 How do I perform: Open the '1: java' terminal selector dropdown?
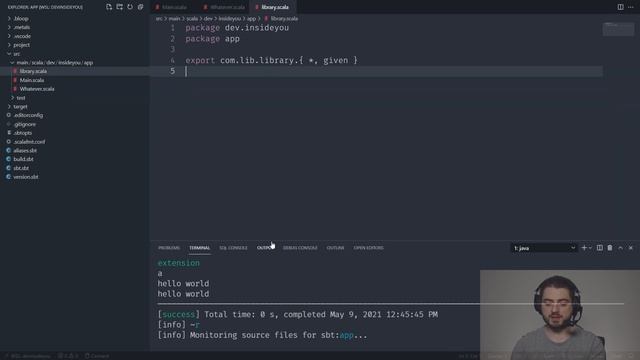click(x=544, y=248)
